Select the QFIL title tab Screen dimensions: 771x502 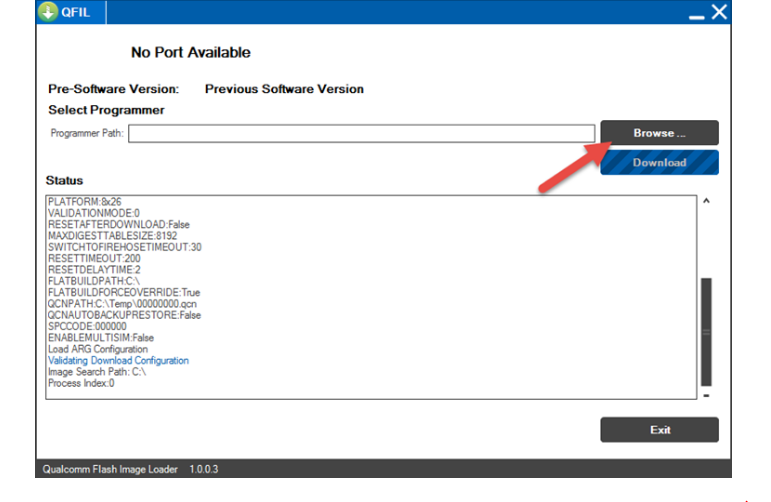tap(71, 12)
